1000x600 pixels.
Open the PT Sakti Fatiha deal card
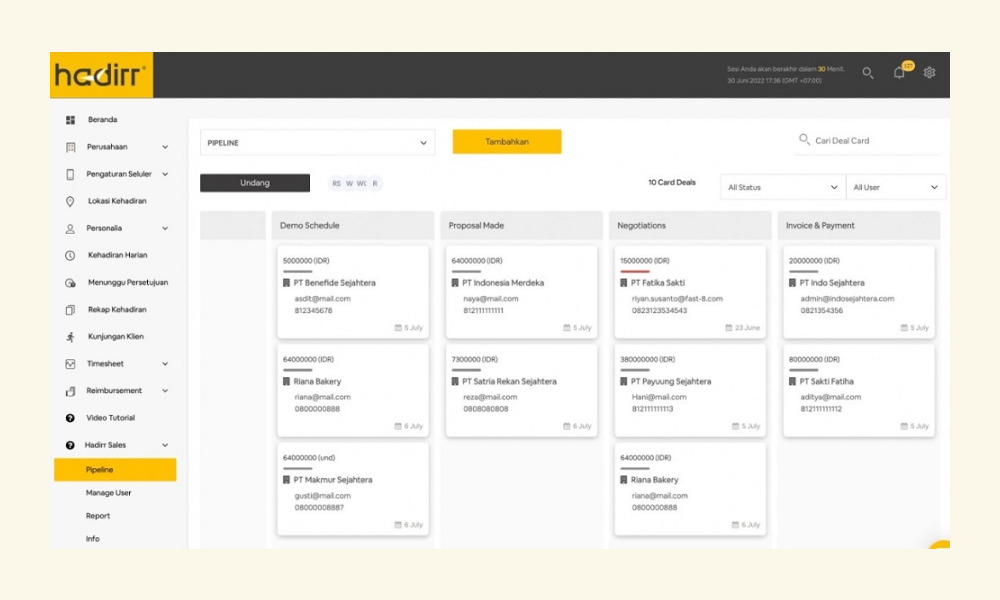(859, 390)
